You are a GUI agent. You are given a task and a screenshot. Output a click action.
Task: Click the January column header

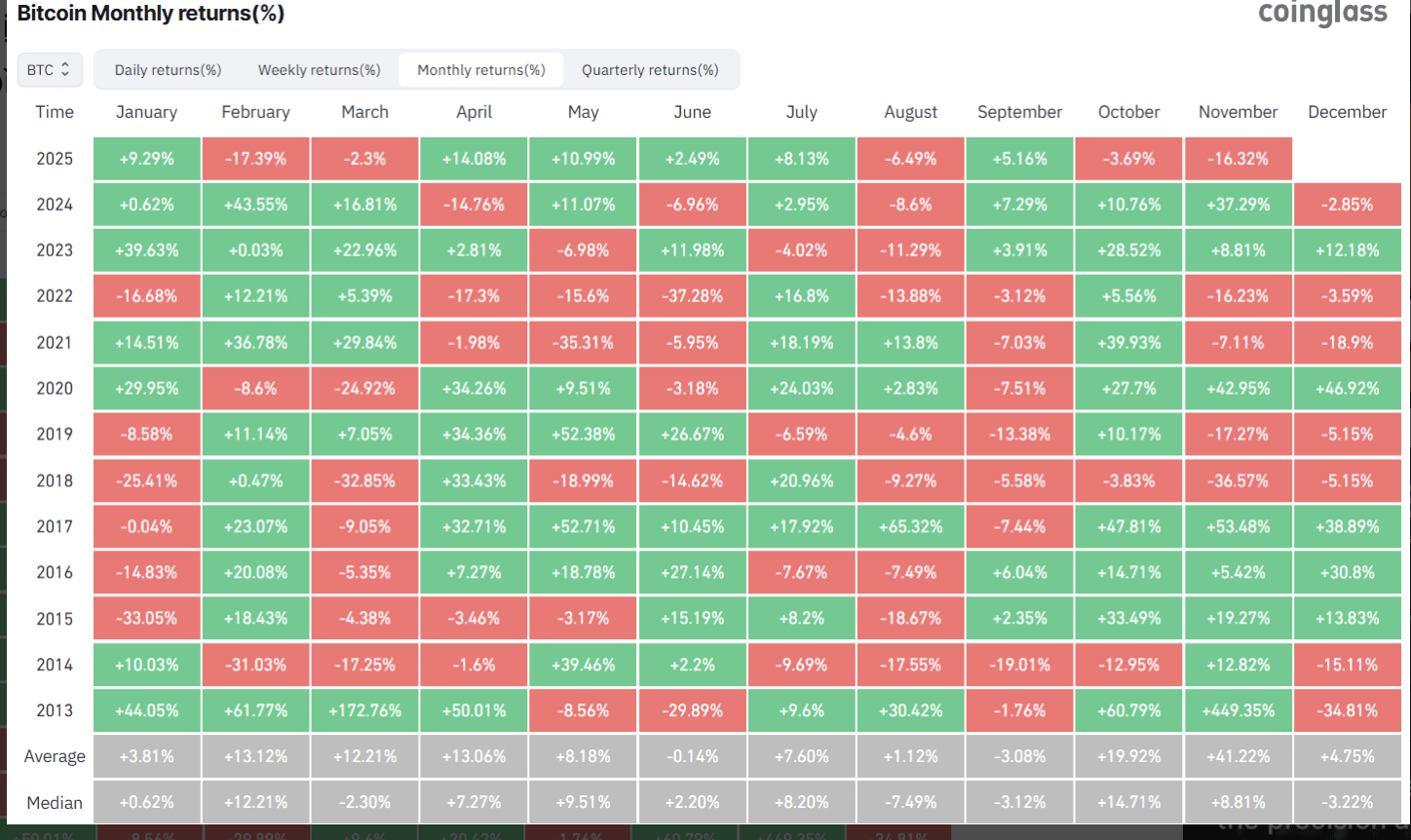pyautogui.click(x=146, y=112)
